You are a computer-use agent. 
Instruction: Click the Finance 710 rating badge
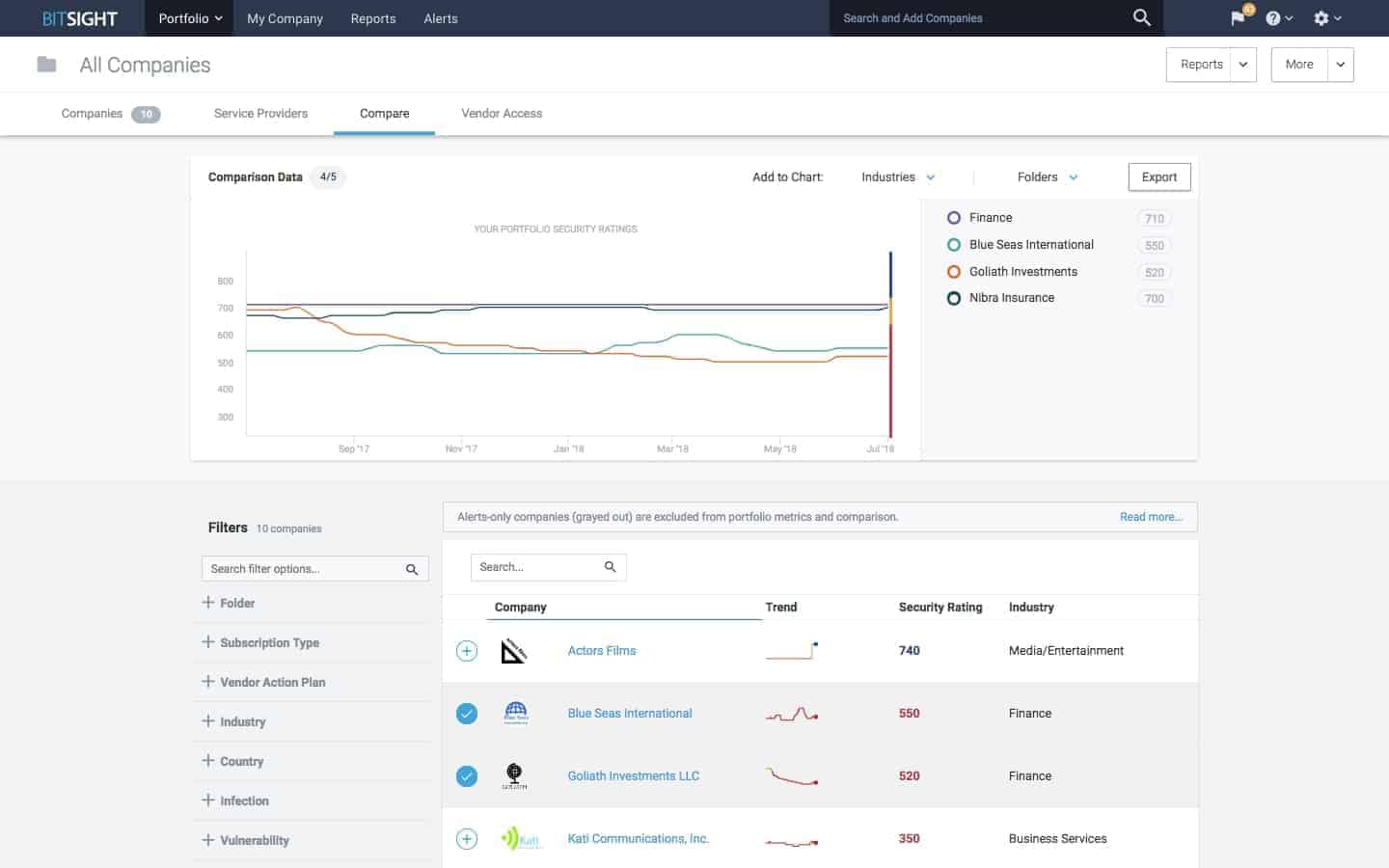click(x=1155, y=219)
